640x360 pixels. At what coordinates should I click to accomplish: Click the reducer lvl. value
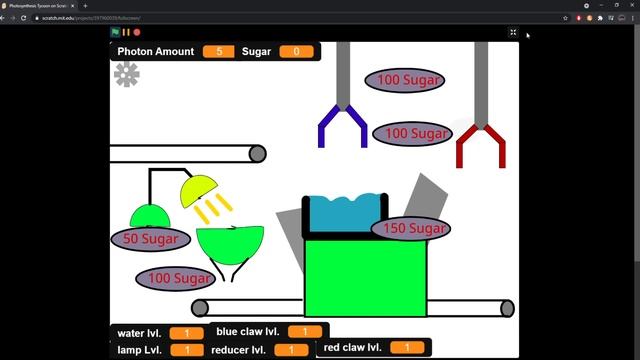click(291, 350)
